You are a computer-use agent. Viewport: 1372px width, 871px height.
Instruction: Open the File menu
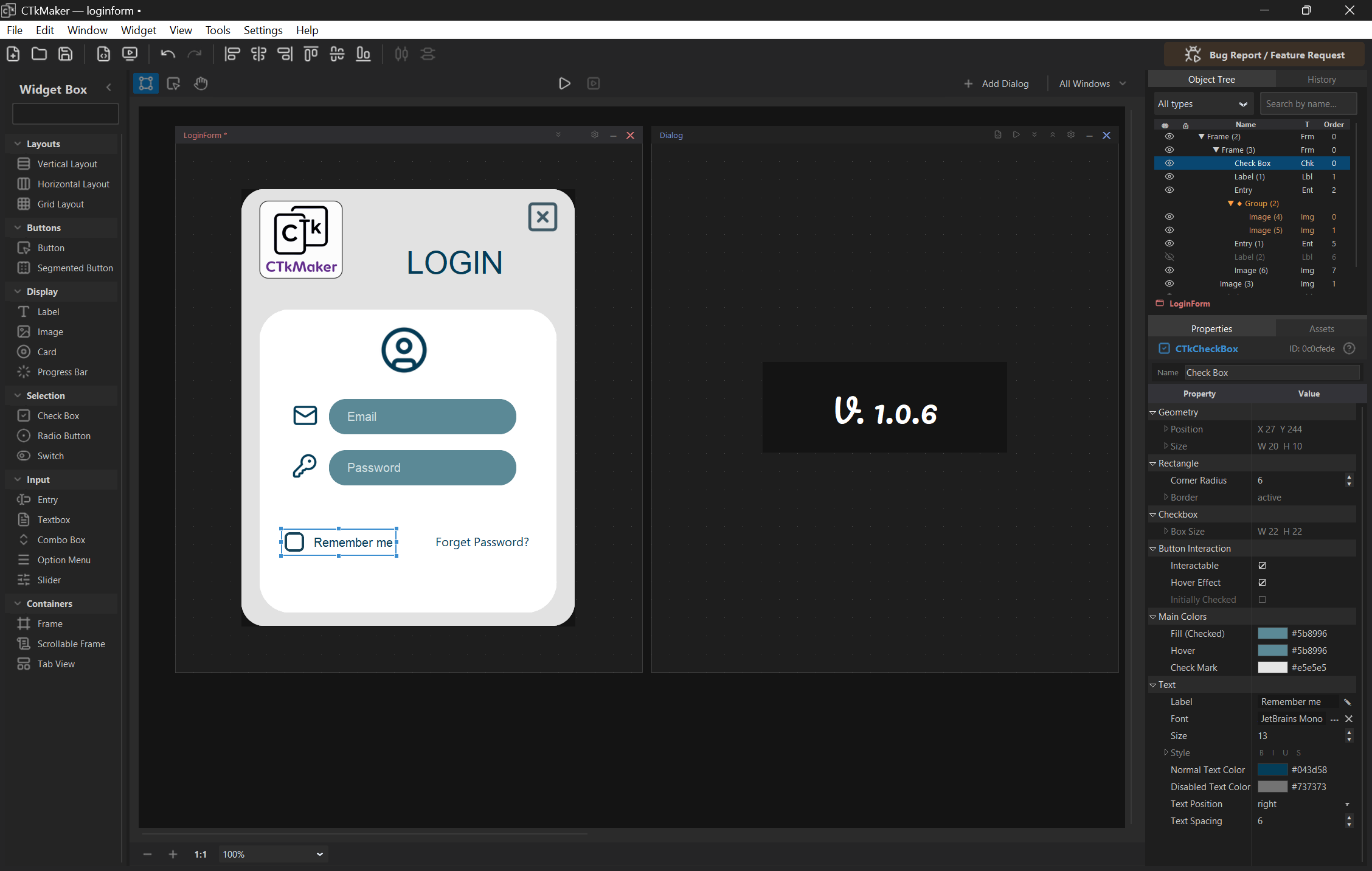click(x=15, y=30)
